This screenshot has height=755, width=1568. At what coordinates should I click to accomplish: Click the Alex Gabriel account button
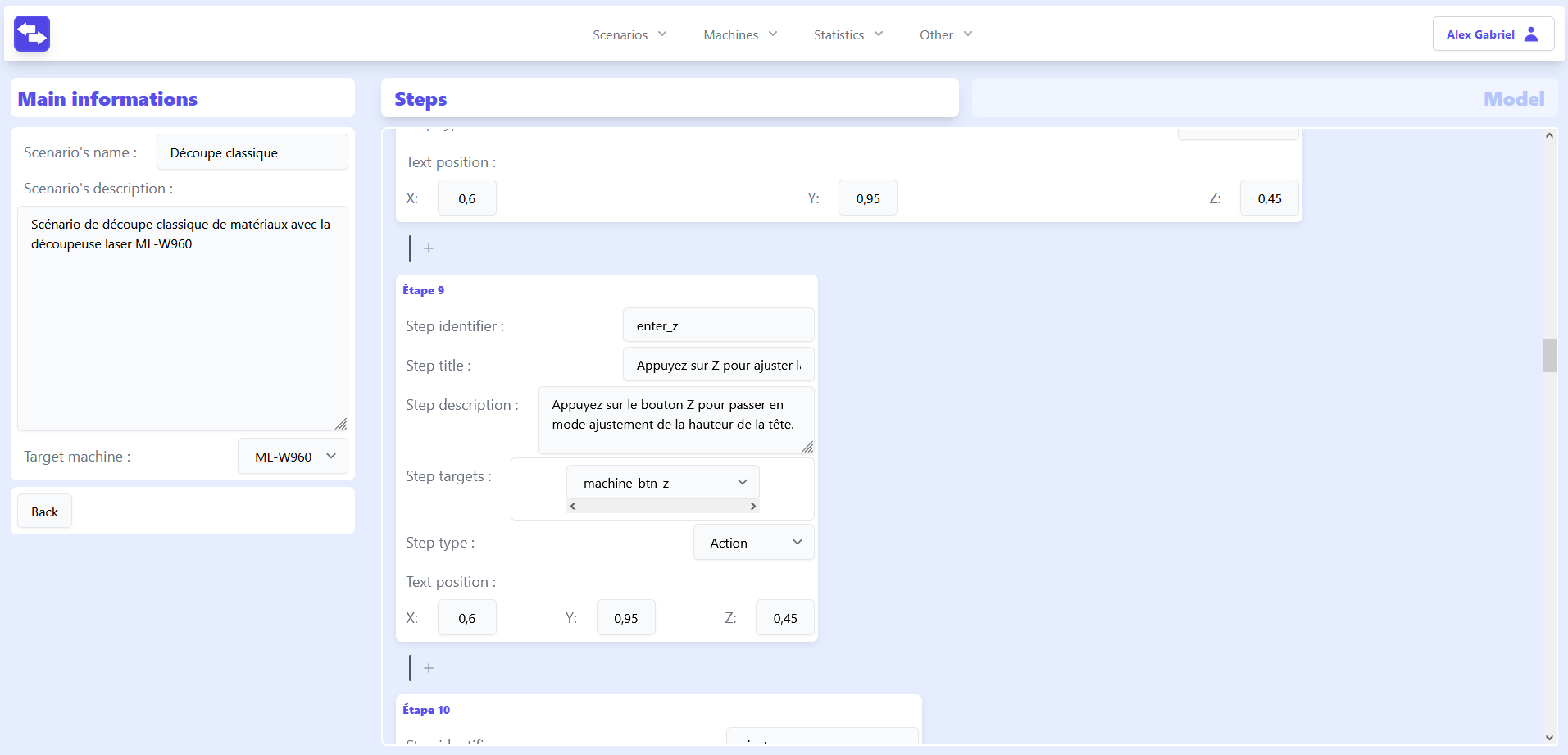[1492, 34]
